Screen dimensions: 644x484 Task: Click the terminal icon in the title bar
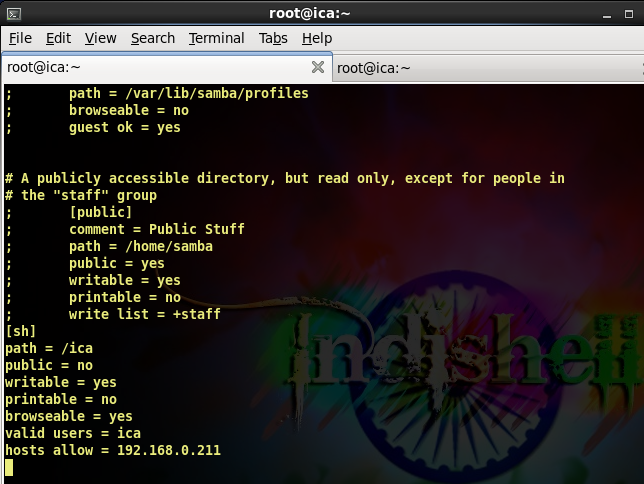coord(14,14)
